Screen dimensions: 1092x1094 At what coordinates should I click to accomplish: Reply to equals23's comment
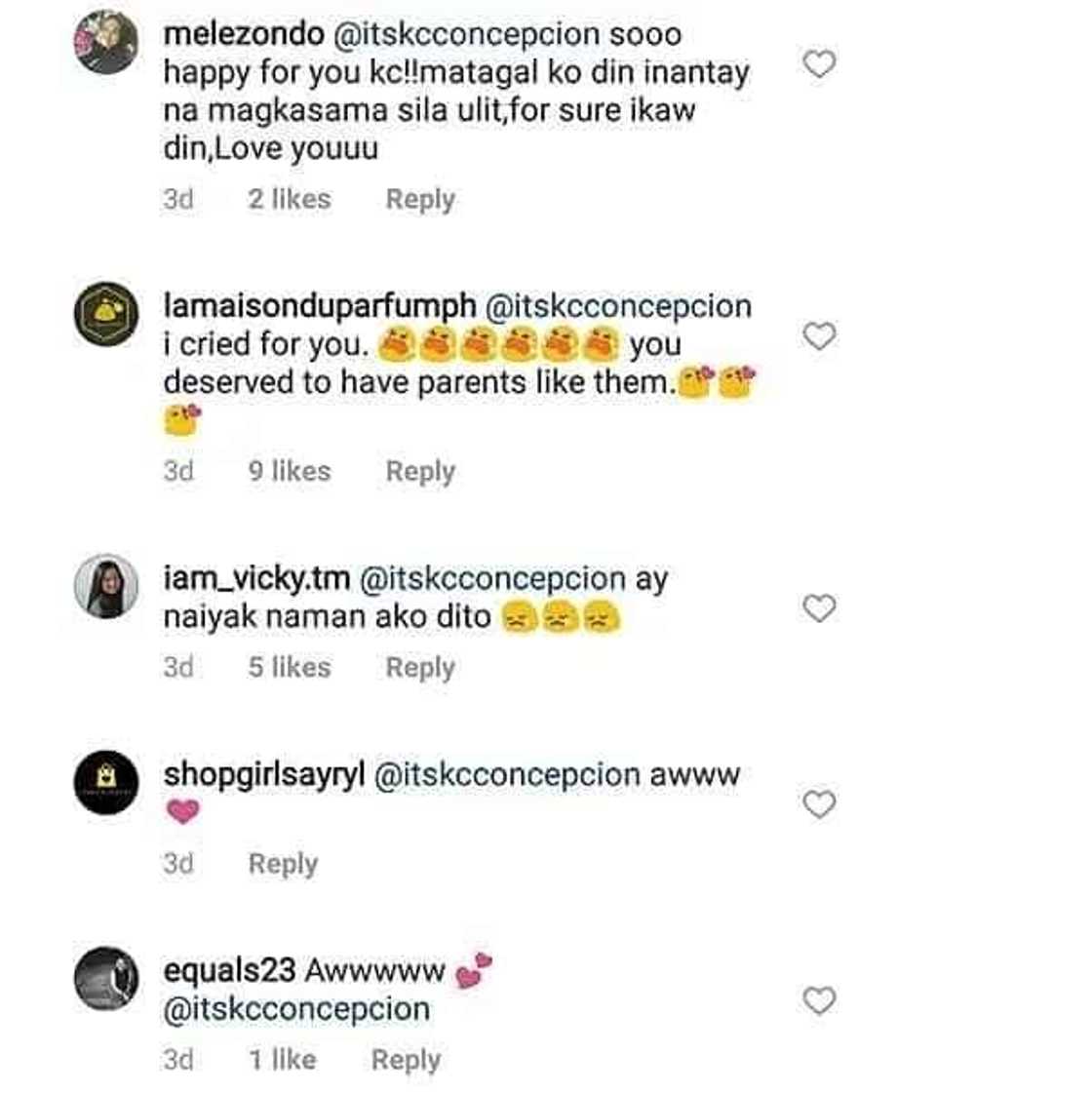click(406, 1060)
